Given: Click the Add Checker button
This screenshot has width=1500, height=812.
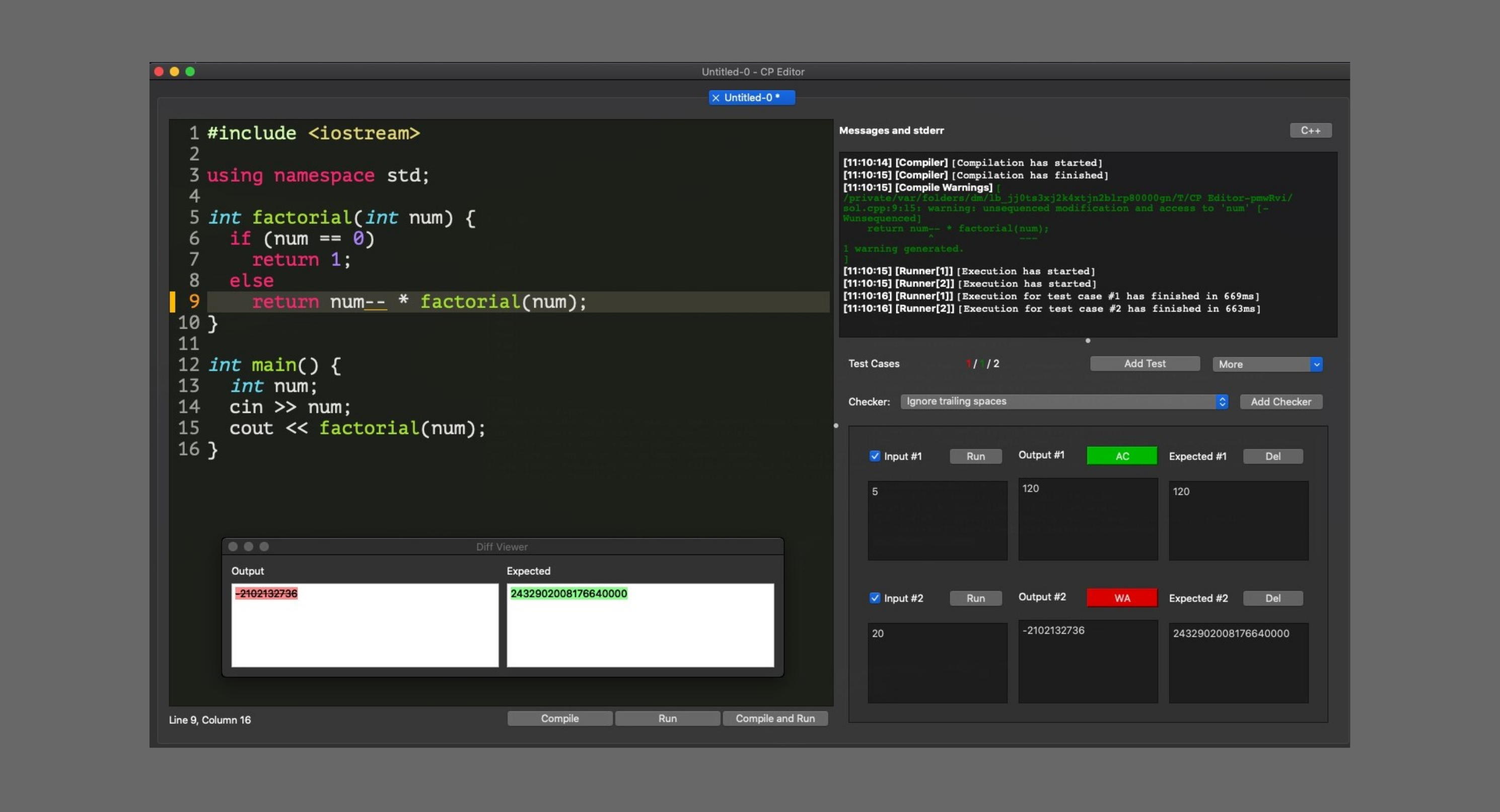Looking at the screenshot, I should pyautogui.click(x=1280, y=402).
